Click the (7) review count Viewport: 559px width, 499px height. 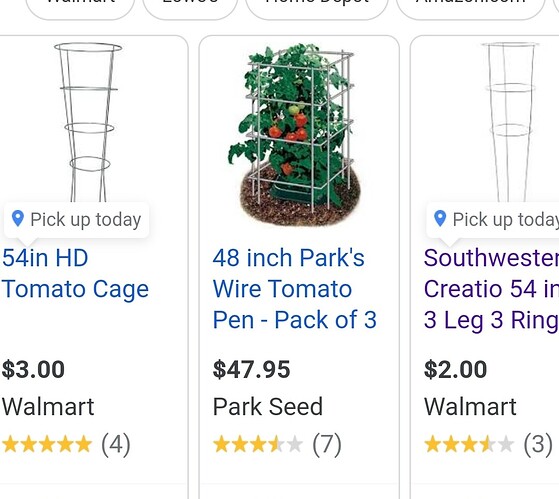327,444
